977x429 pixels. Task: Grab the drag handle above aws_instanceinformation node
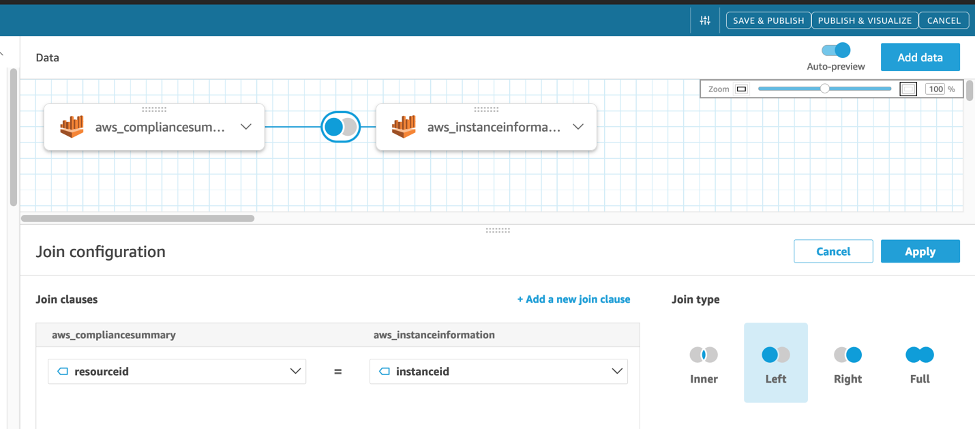point(486,110)
